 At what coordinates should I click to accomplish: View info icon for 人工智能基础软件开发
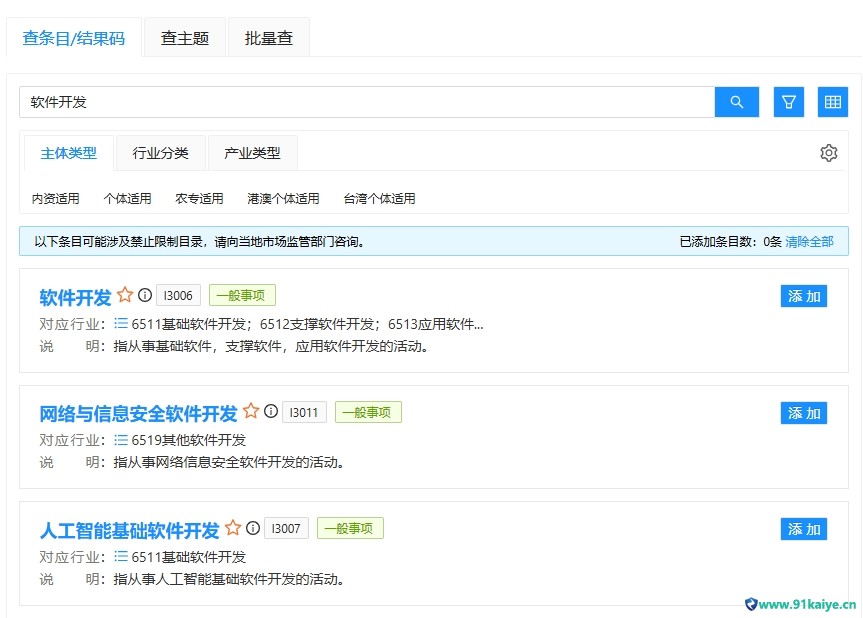253,528
